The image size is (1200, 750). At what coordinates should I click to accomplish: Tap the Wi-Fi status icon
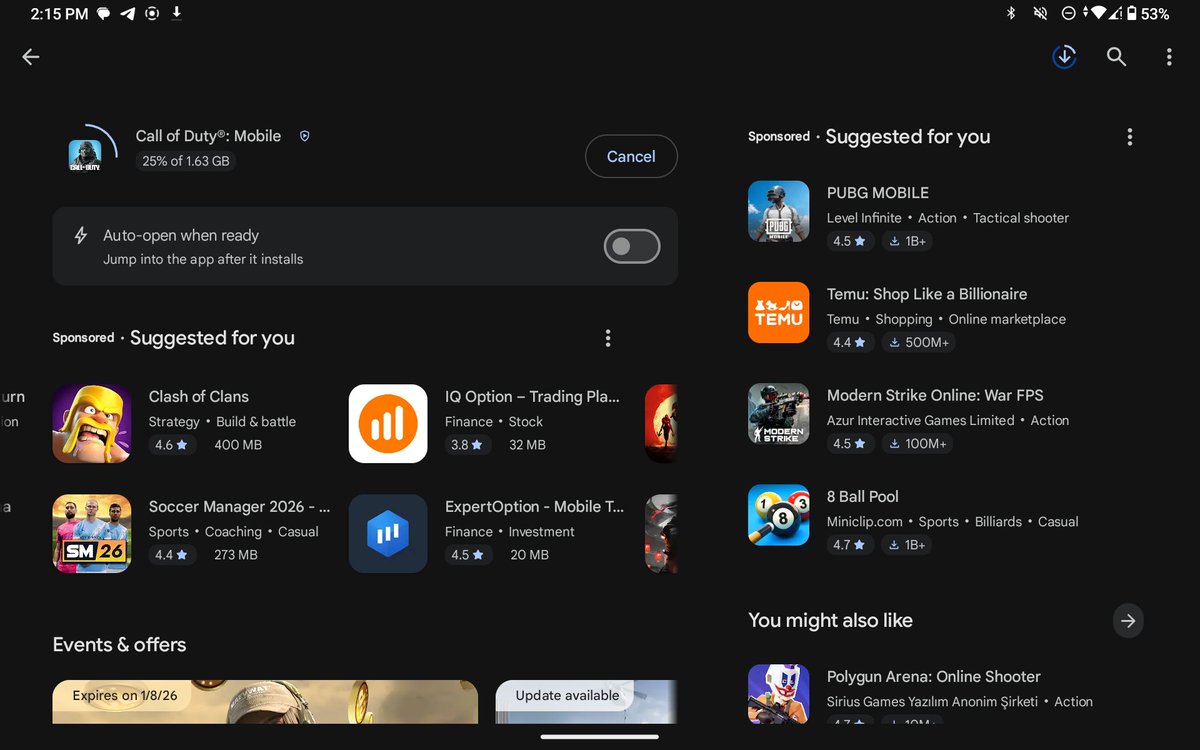[1099, 14]
